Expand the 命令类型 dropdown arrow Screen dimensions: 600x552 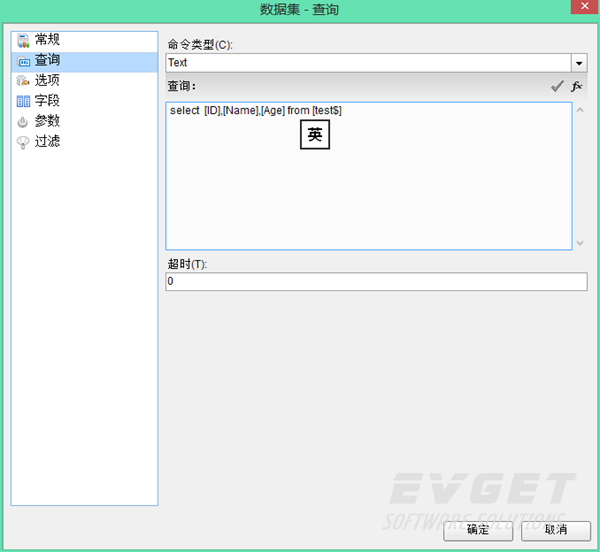coord(579,63)
